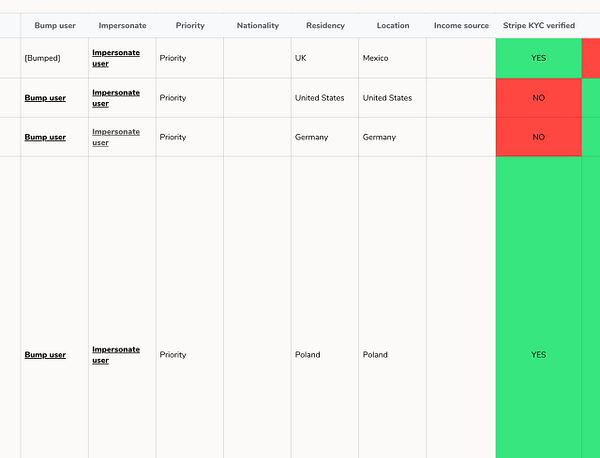Image resolution: width=600 pixels, height=458 pixels.
Task: Sort by Stripe KYC verified header
Action: pyautogui.click(x=539, y=26)
